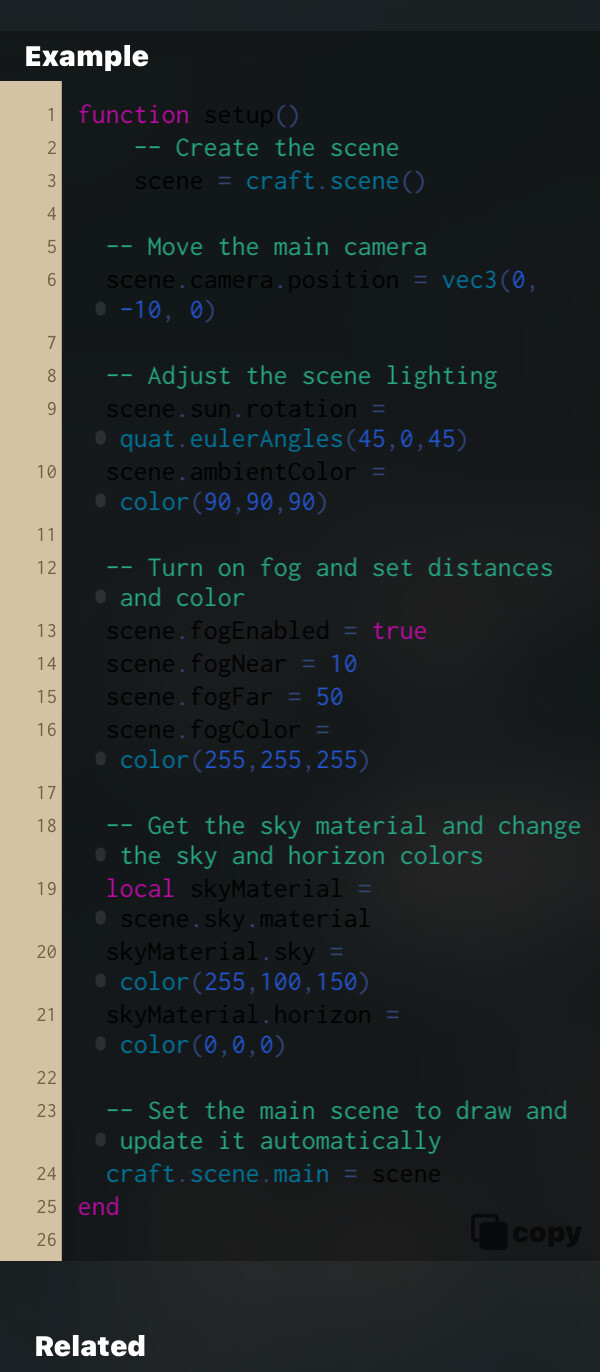Click the wrap marker before quat.eulerAngles(45,0,45)

click(x=100, y=438)
